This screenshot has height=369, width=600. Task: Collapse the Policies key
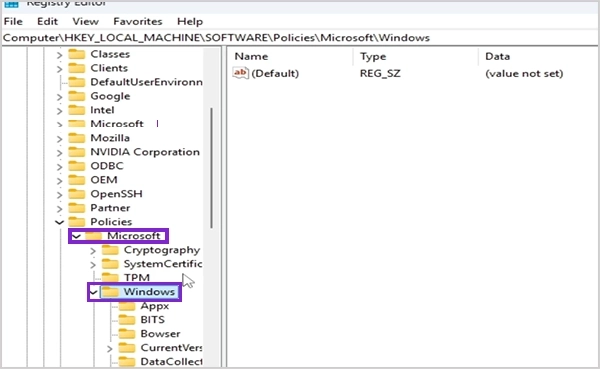click(x=59, y=222)
